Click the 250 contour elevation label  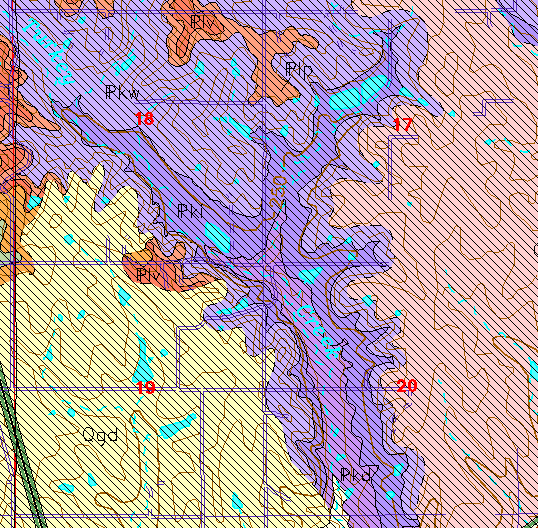[279, 191]
